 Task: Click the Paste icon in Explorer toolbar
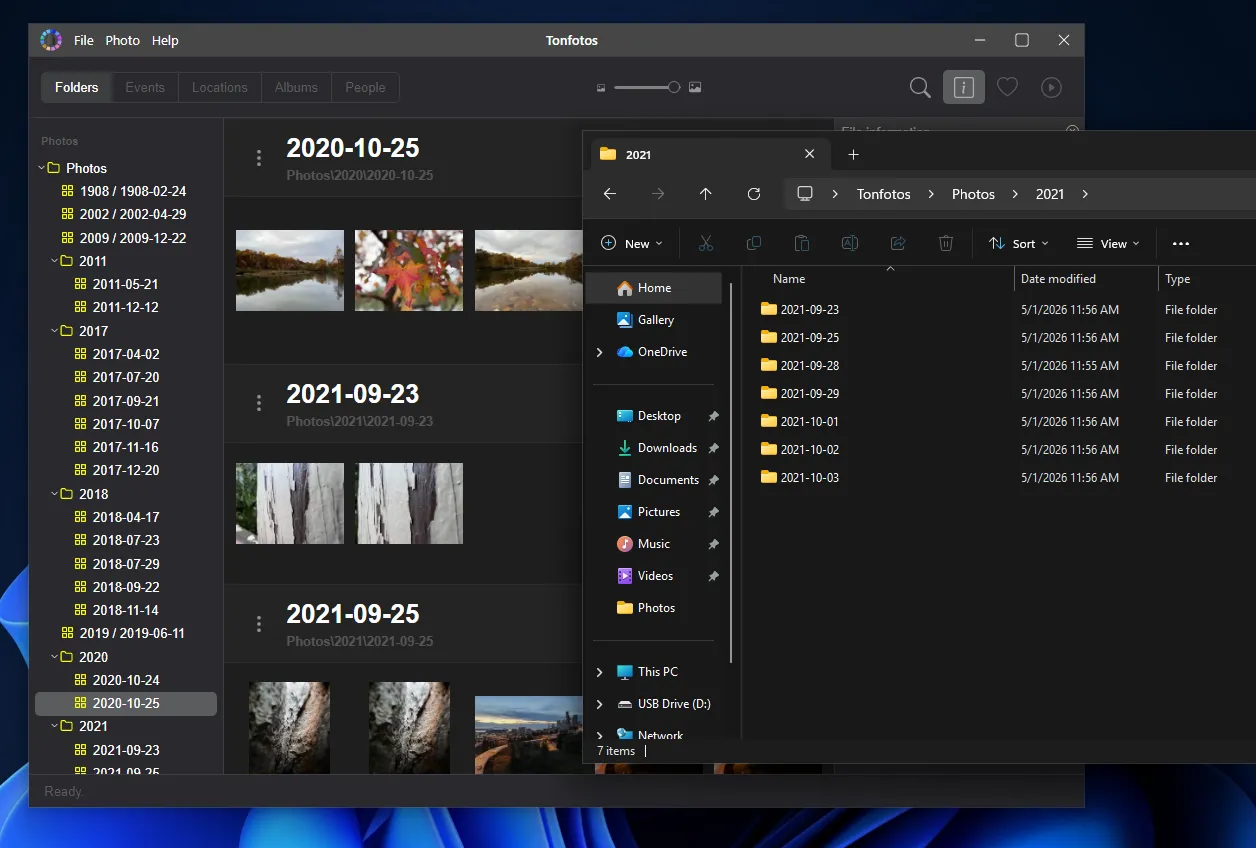pyautogui.click(x=802, y=243)
